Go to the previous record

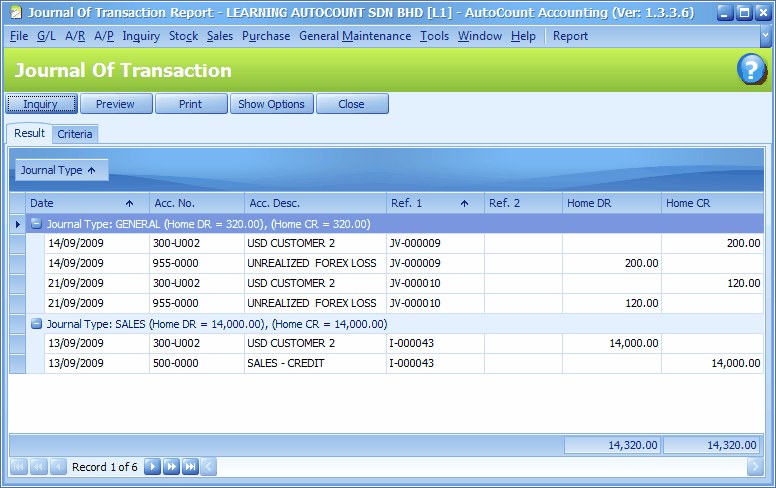[x=58, y=467]
